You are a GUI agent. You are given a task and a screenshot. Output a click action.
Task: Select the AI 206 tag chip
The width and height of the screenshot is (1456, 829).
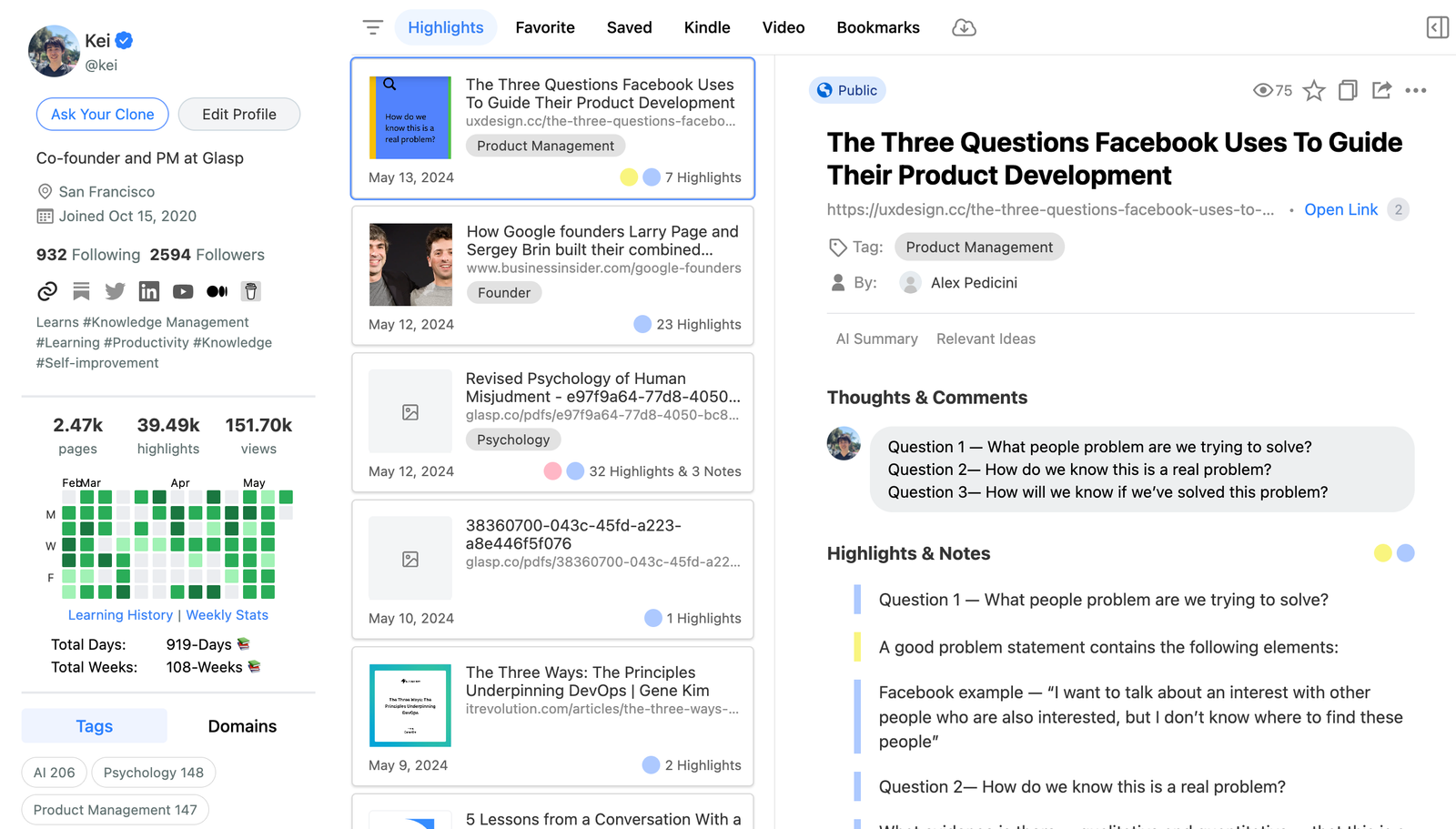(55, 773)
